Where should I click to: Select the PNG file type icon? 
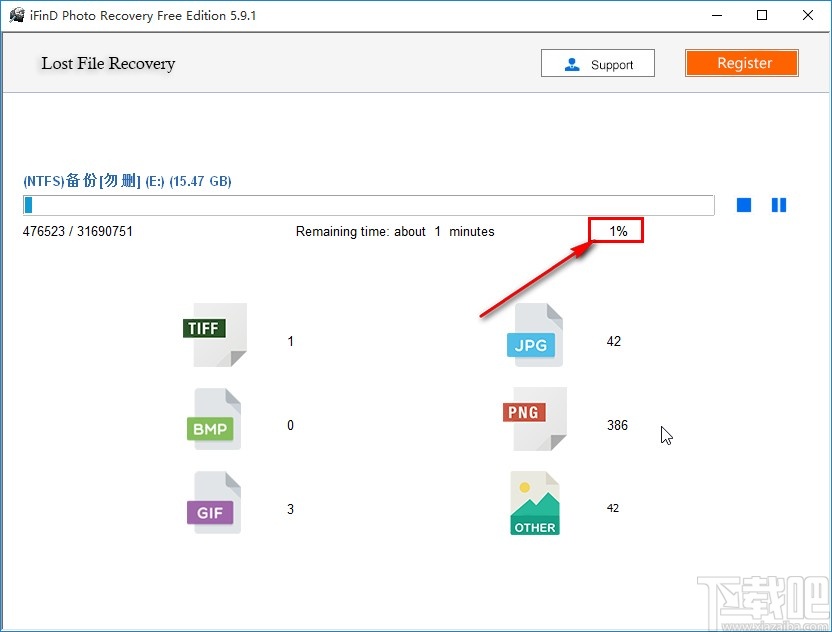(535, 419)
